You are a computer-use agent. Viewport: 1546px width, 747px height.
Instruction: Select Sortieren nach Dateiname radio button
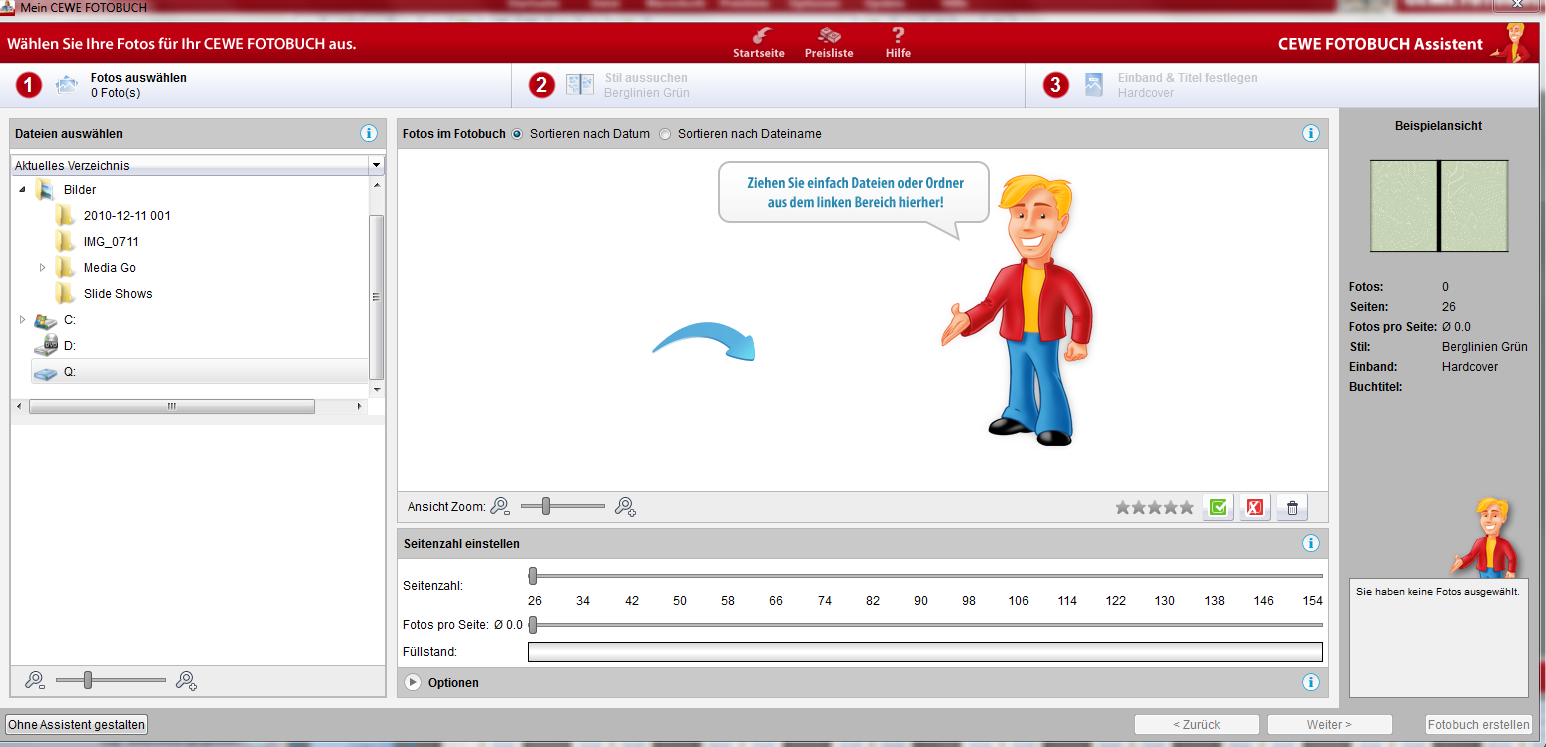point(665,134)
